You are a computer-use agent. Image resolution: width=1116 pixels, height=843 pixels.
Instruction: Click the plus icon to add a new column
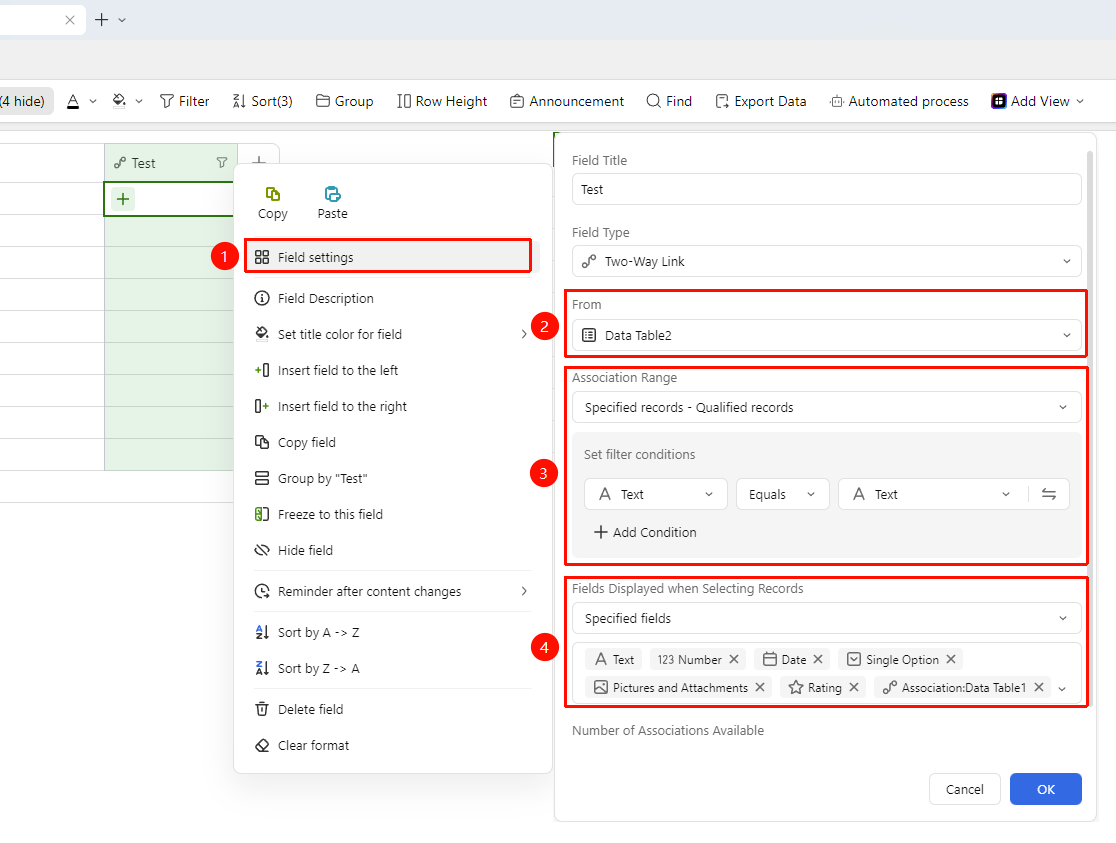259,162
